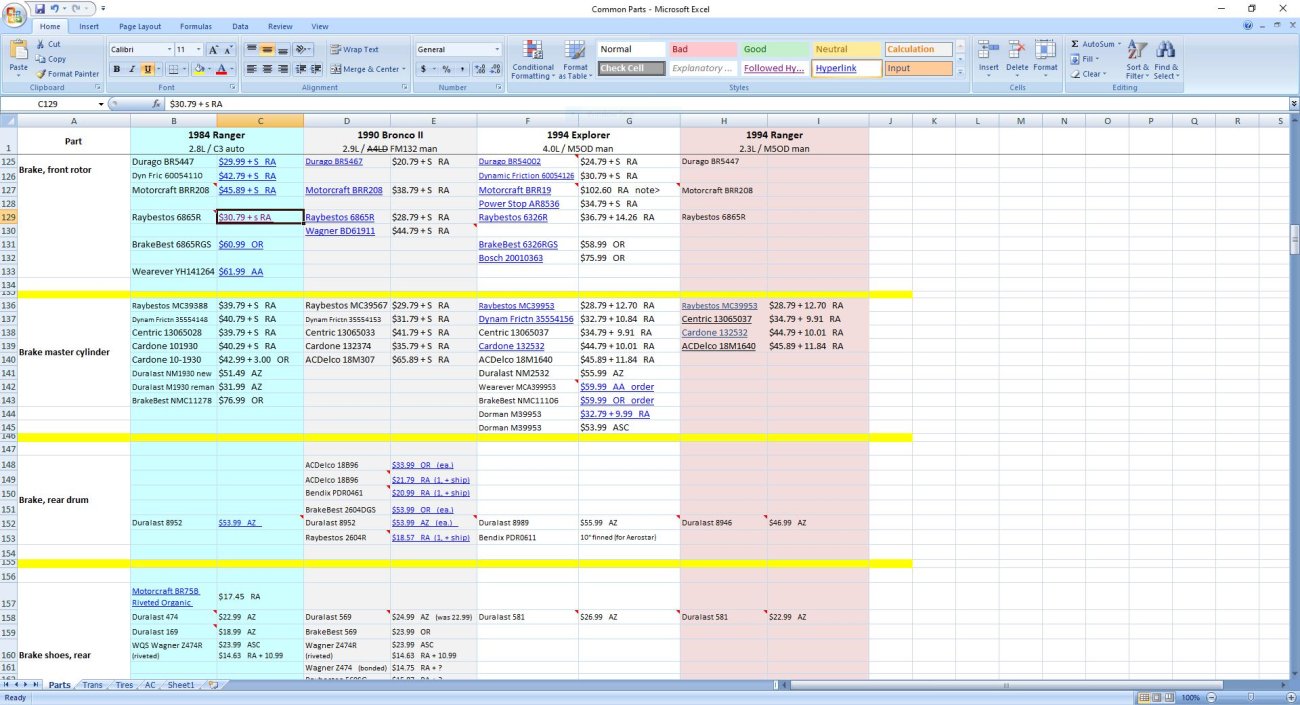The image size is (1300, 705).
Task: Apply the Good cell style
Action: [775, 49]
